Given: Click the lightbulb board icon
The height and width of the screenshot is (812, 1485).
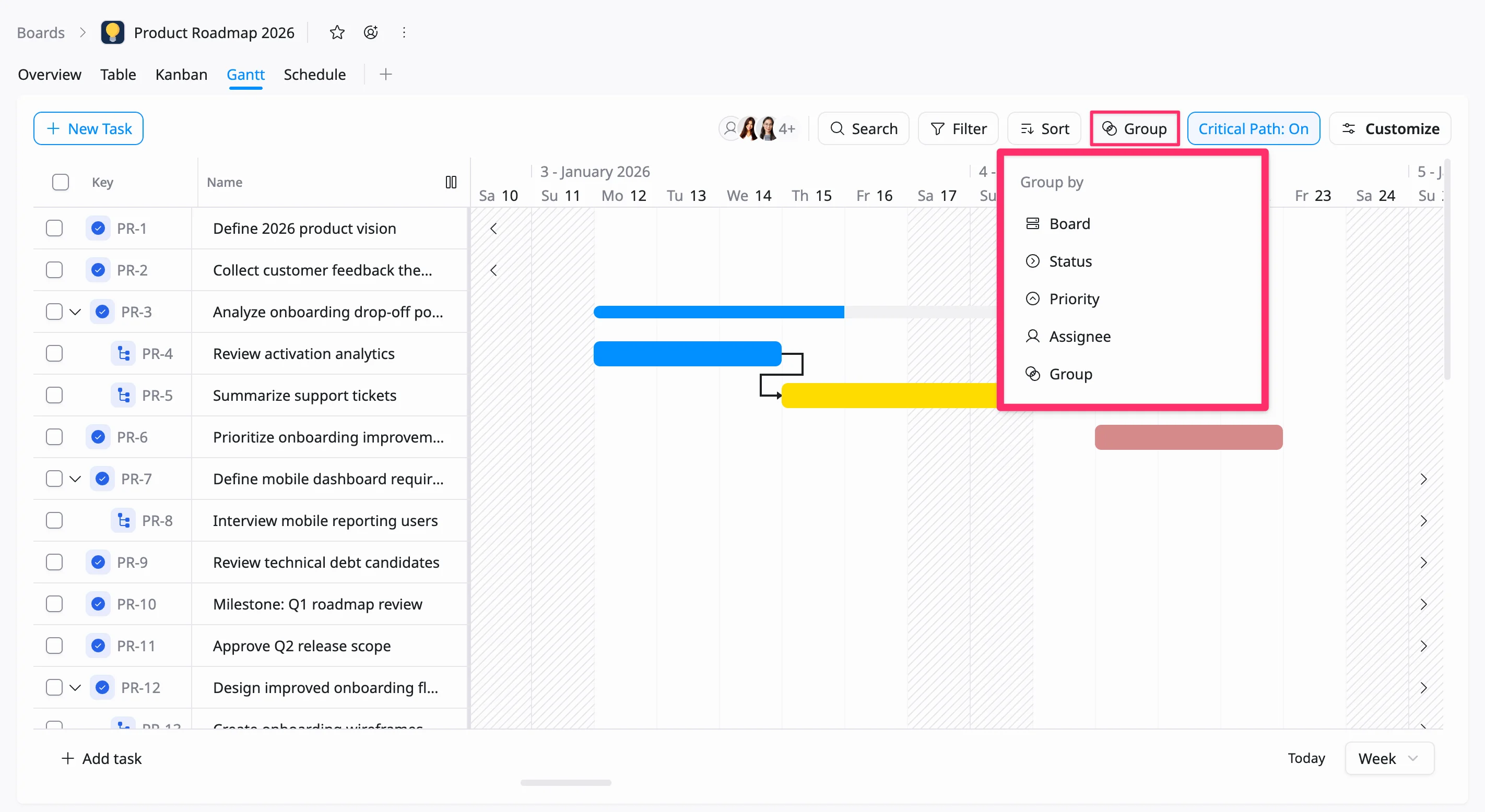Looking at the screenshot, I should pyautogui.click(x=112, y=32).
